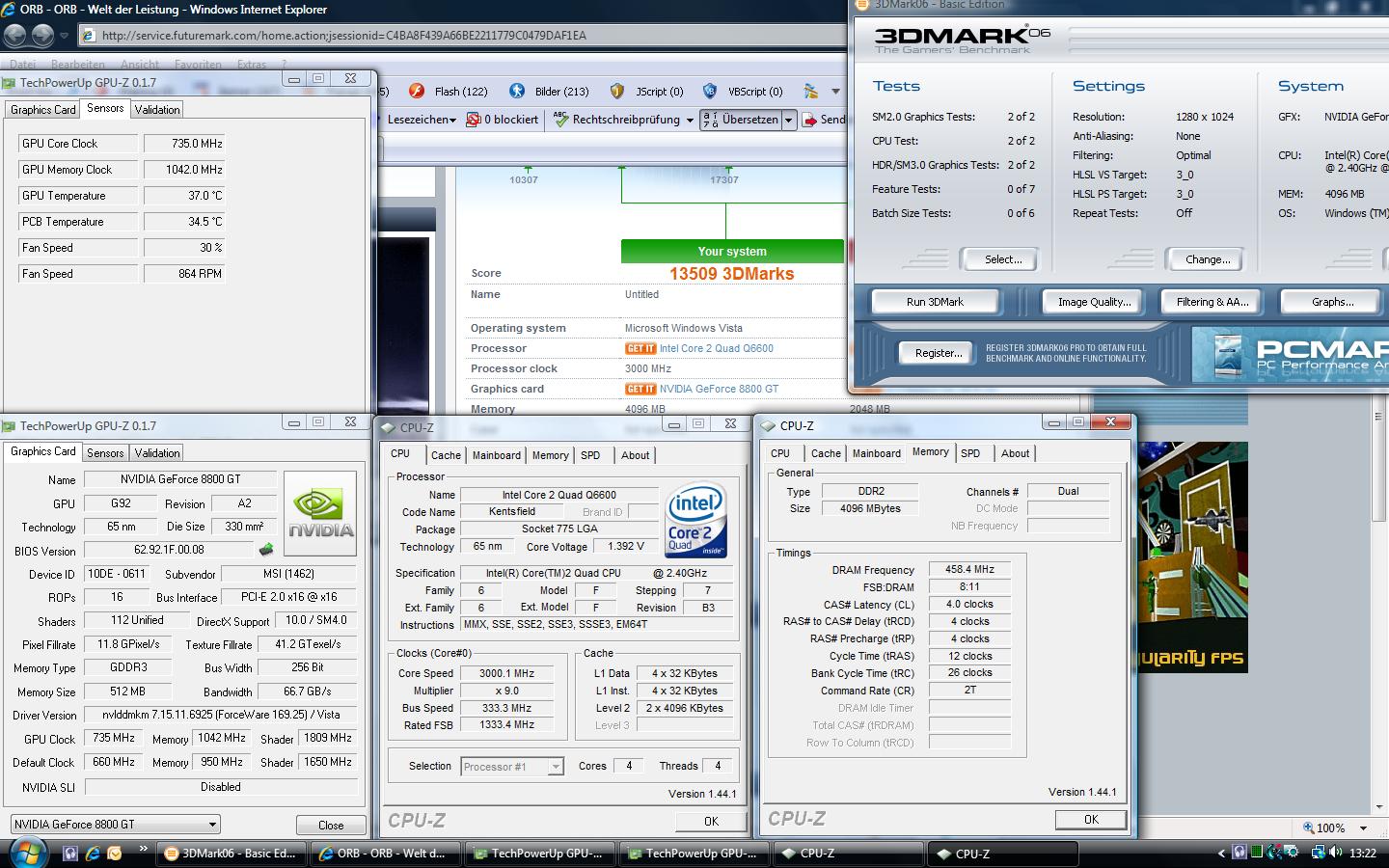This screenshot has width=1389, height=868.
Task: Click the orange quick launch icon
Action: [x=115, y=854]
